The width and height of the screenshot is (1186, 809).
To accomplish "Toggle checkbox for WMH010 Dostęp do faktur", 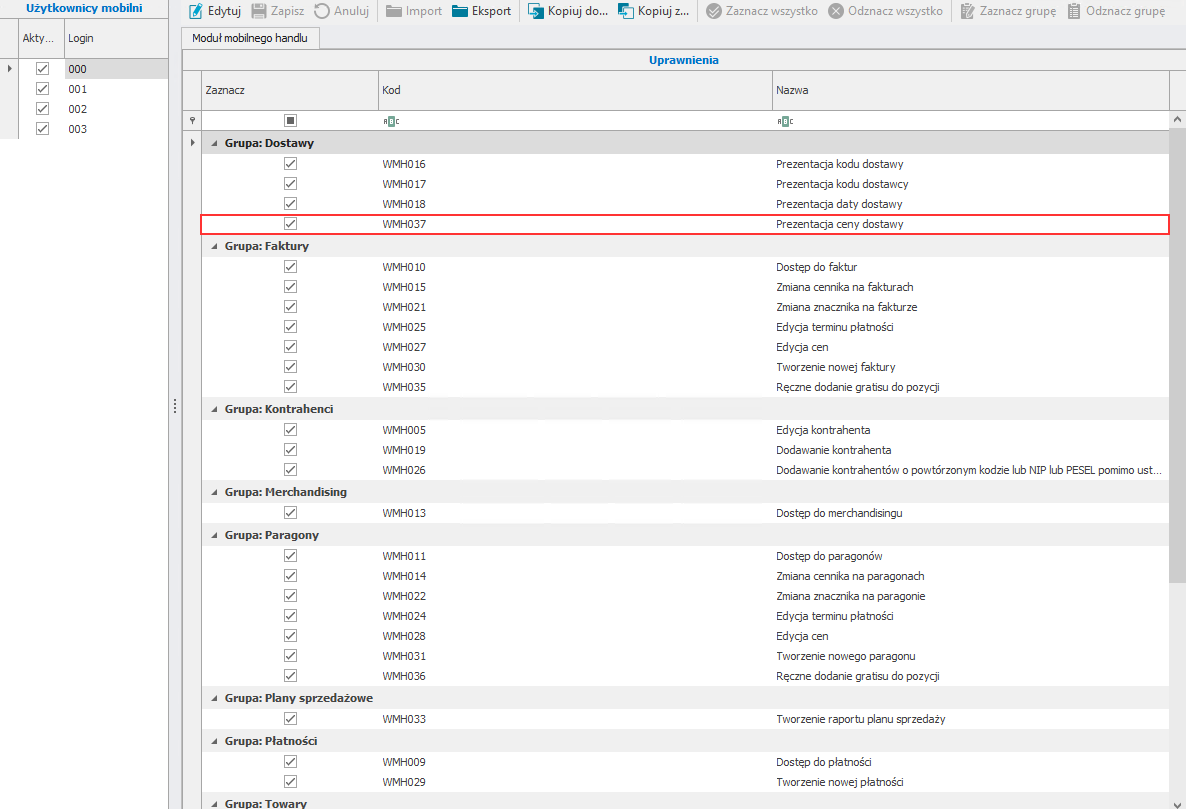I will [290, 267].
